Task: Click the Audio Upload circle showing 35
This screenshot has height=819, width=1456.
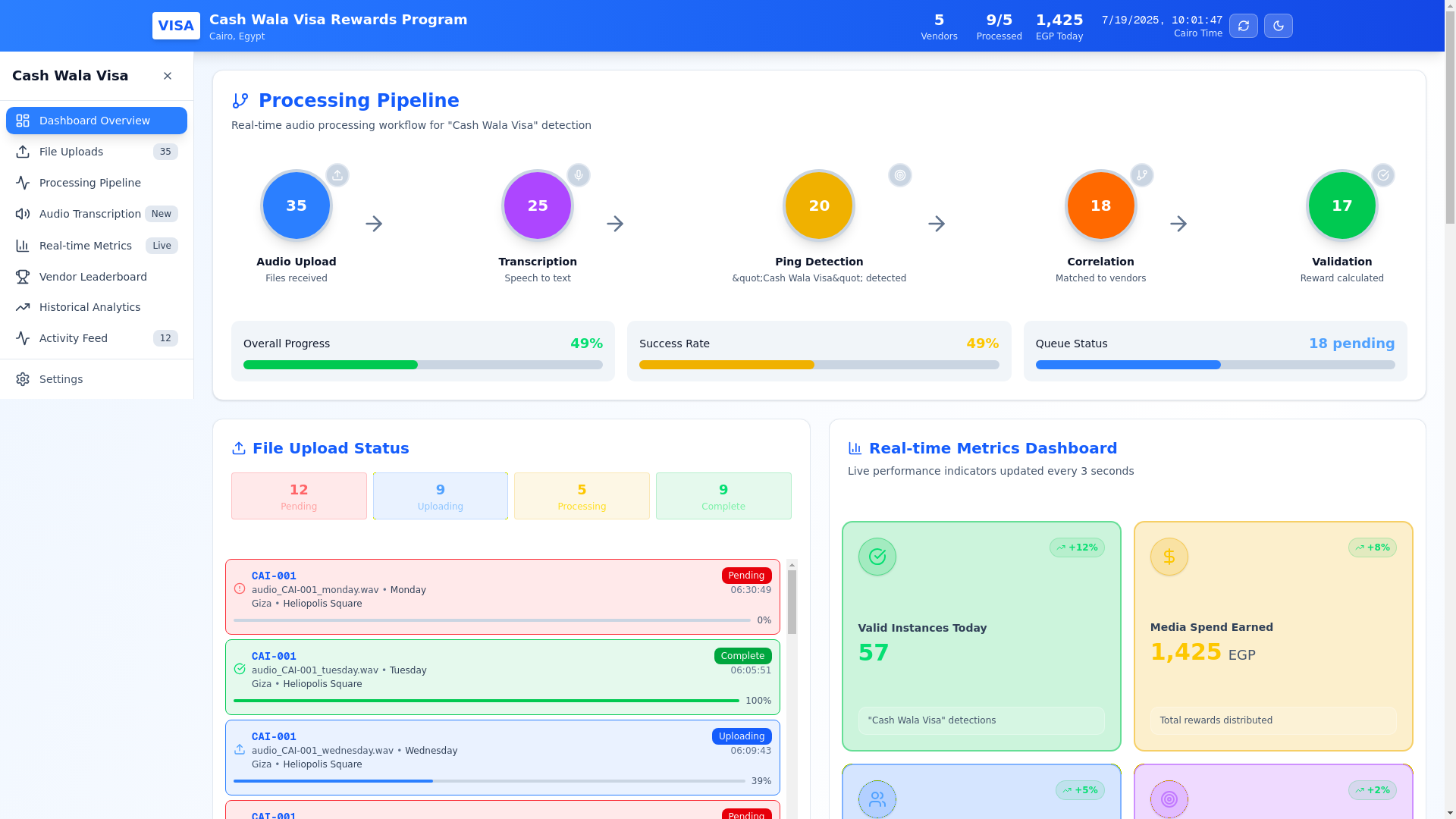Action: tap(297, 206)
